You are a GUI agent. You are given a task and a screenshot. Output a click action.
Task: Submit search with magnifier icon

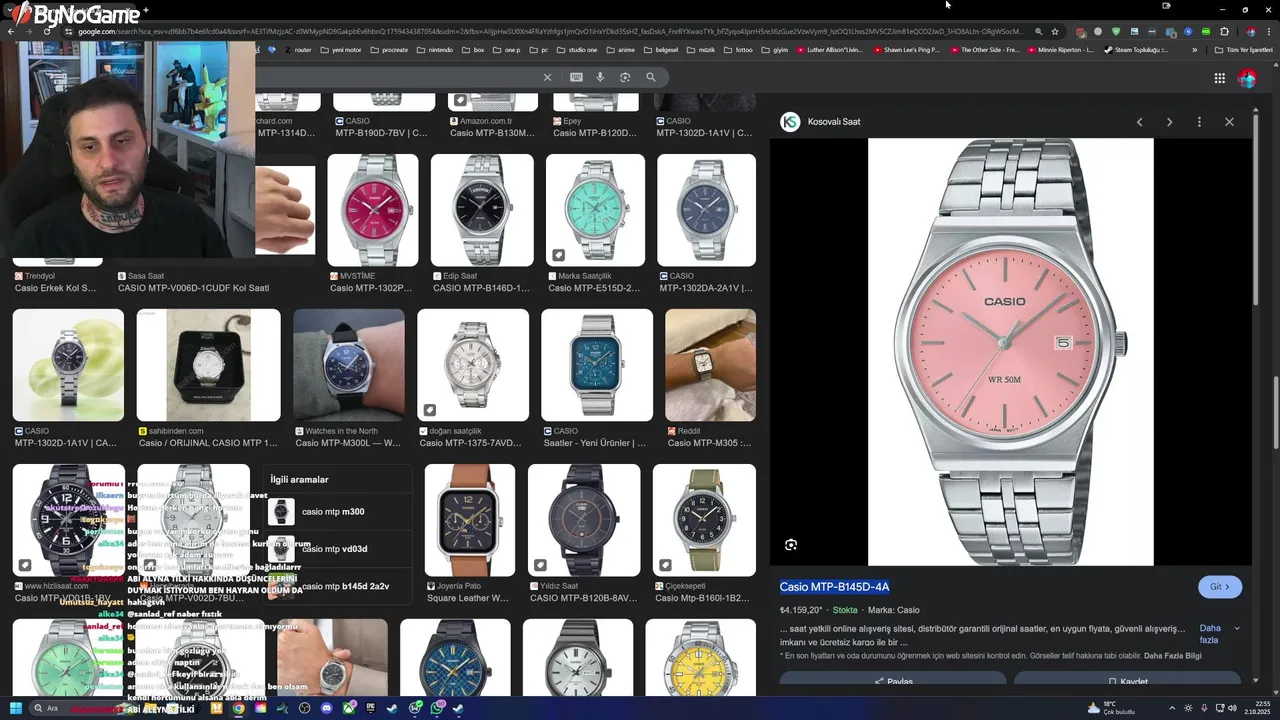[651, 77]
